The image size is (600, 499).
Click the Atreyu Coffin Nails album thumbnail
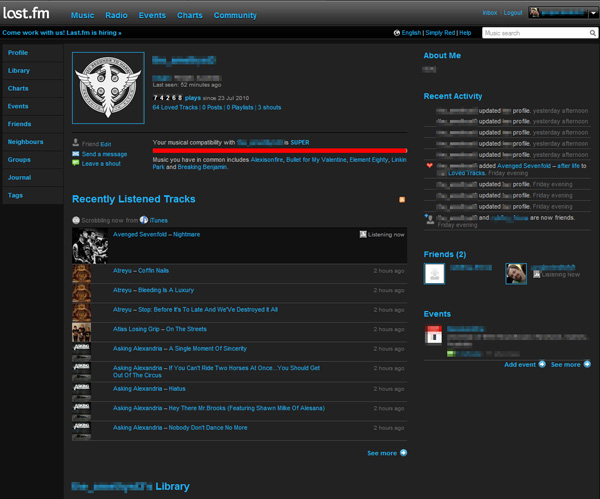tap(82, 273)
